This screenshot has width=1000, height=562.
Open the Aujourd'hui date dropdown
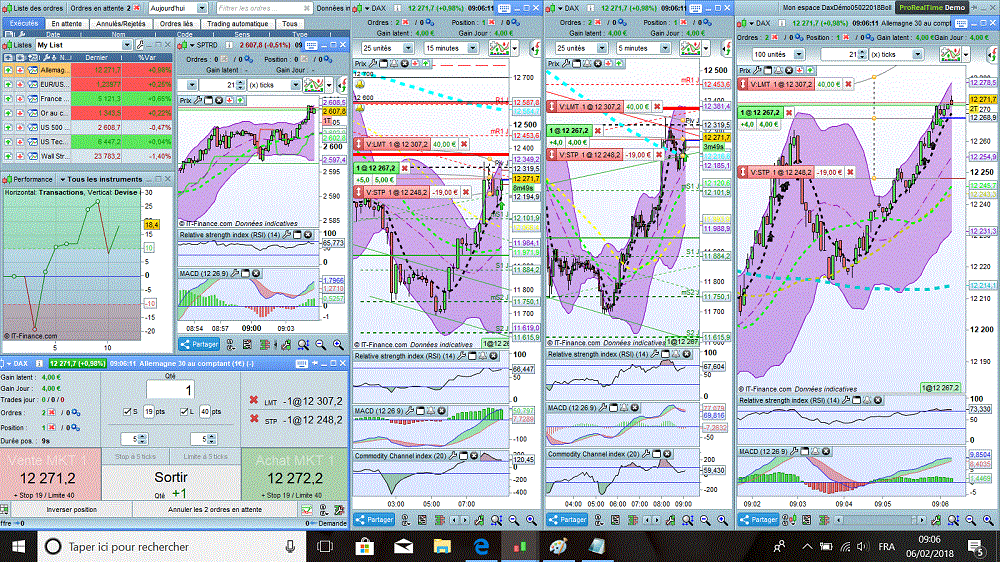(178, 8)
